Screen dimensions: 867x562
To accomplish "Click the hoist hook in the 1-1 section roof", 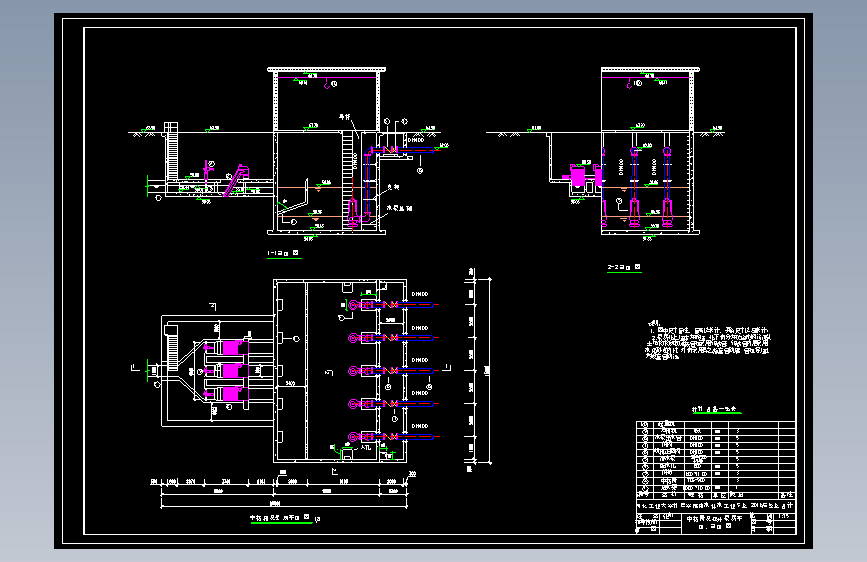I will [327, 85].
